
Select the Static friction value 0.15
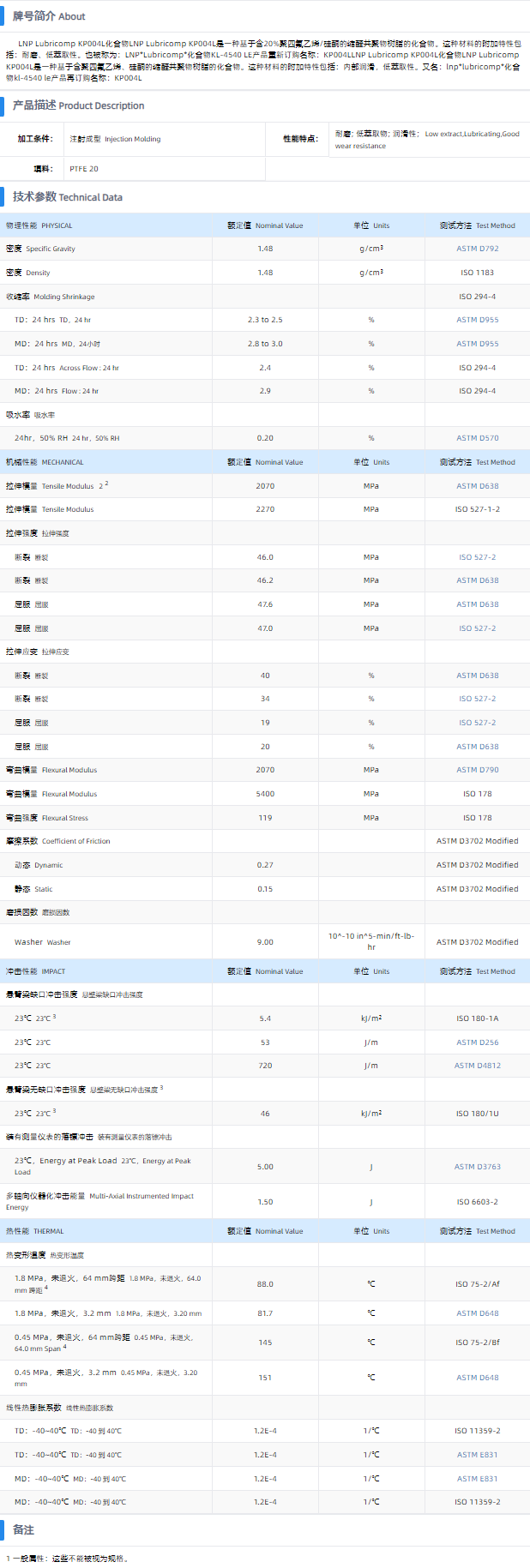point(265,889)
